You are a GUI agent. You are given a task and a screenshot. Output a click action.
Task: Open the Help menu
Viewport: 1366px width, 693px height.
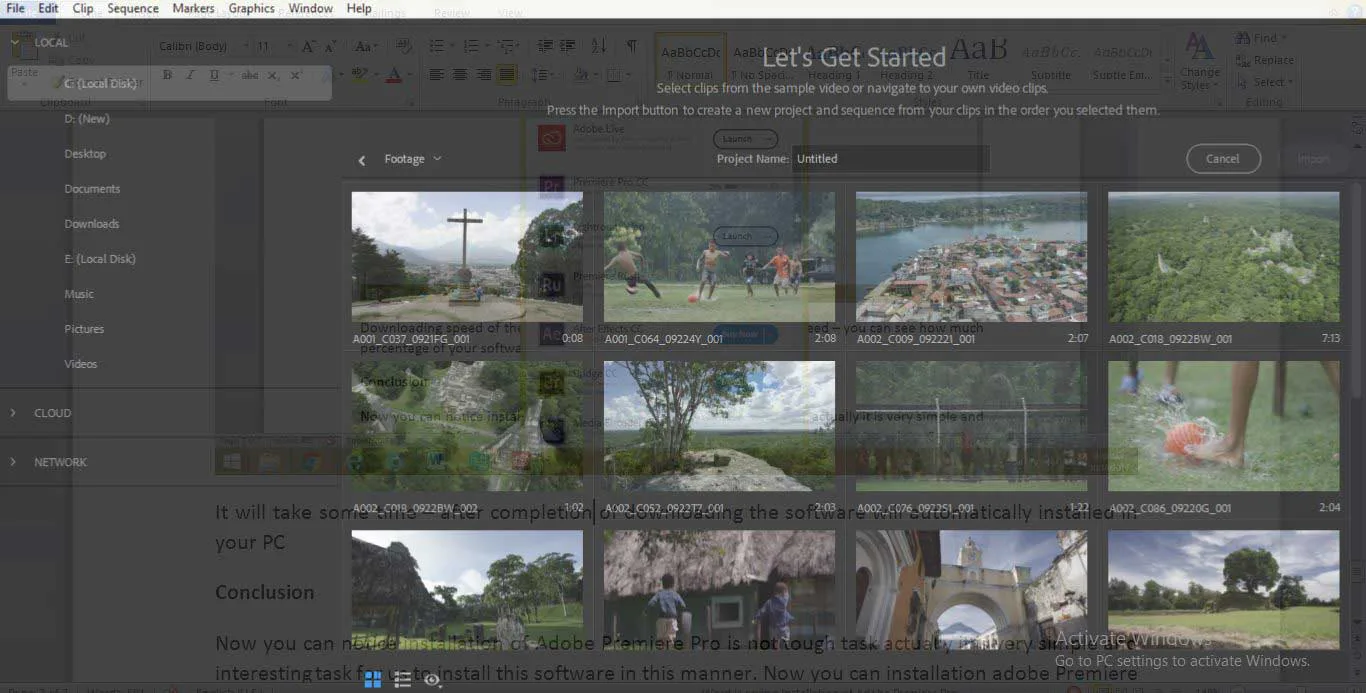coord(359,8)
